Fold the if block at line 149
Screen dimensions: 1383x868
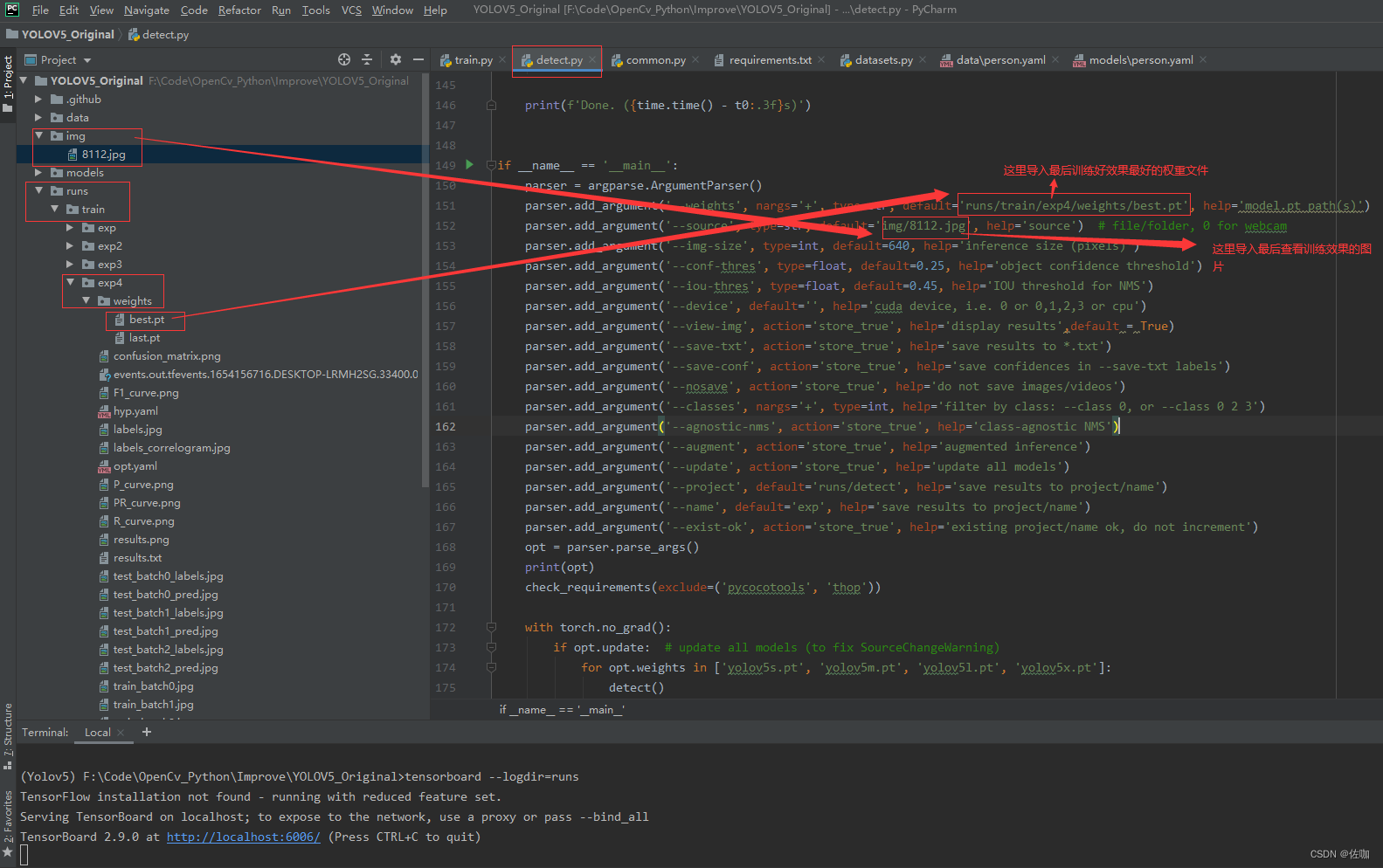491,165
